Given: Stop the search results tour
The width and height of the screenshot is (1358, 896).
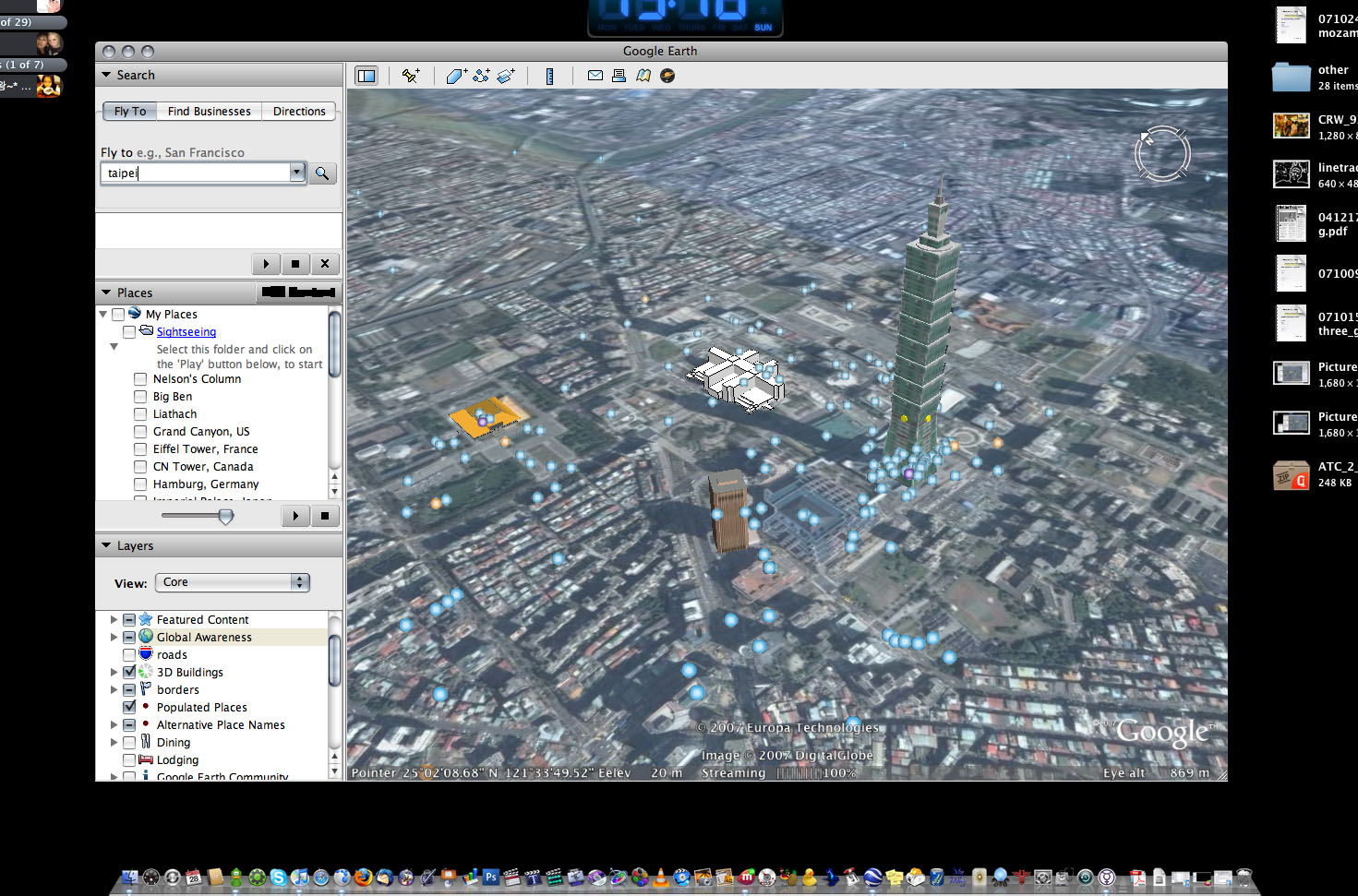Looking at the screenshot, I should point(295,264).
